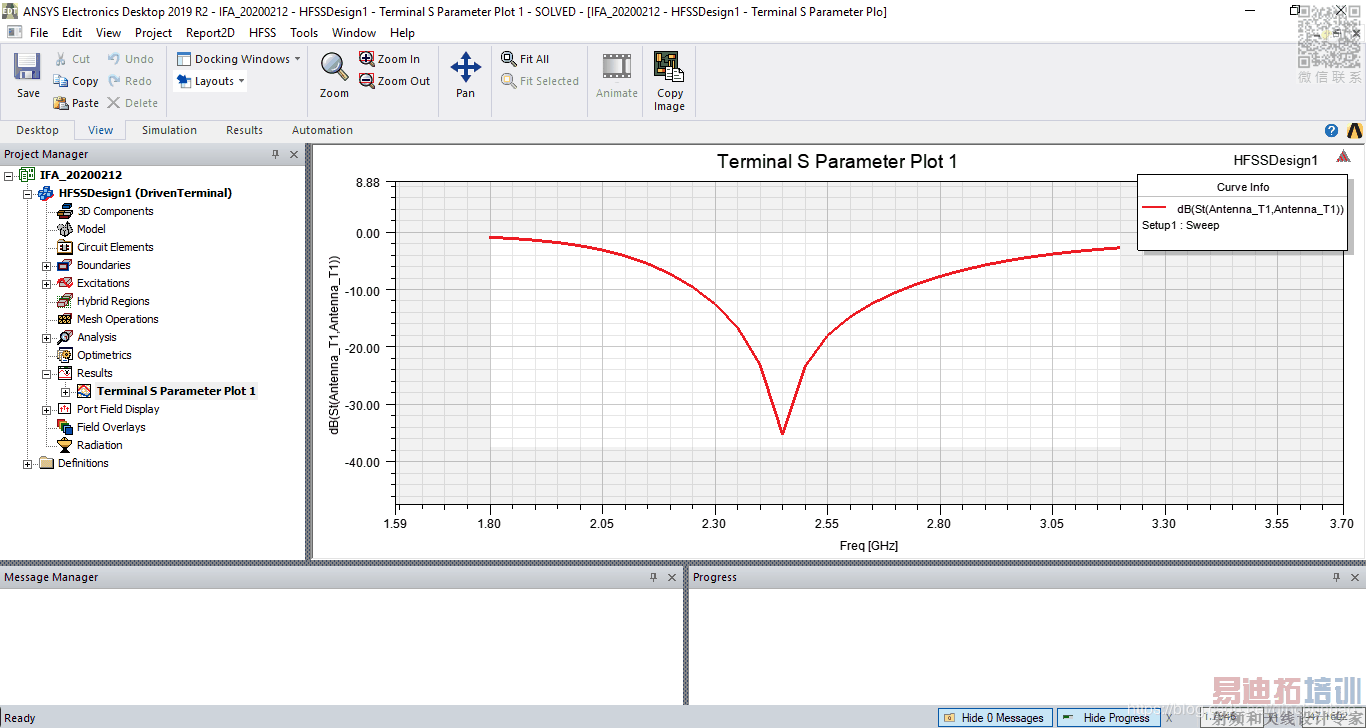
Task: Open the Layouts dropdown
Action: click(x=210, y=81)
